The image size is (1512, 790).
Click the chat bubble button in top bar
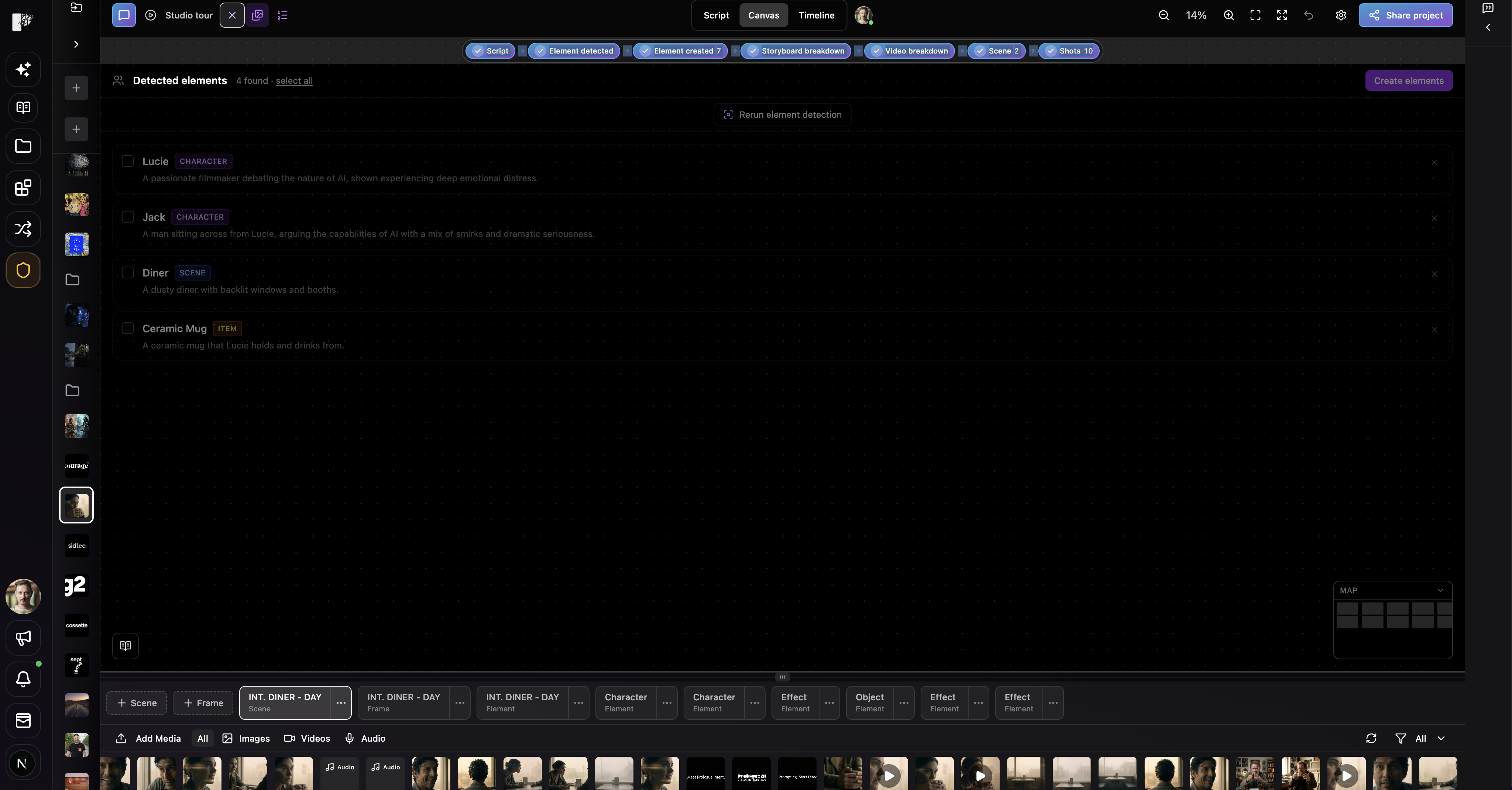pyautogui.click(x=124, y=15)
